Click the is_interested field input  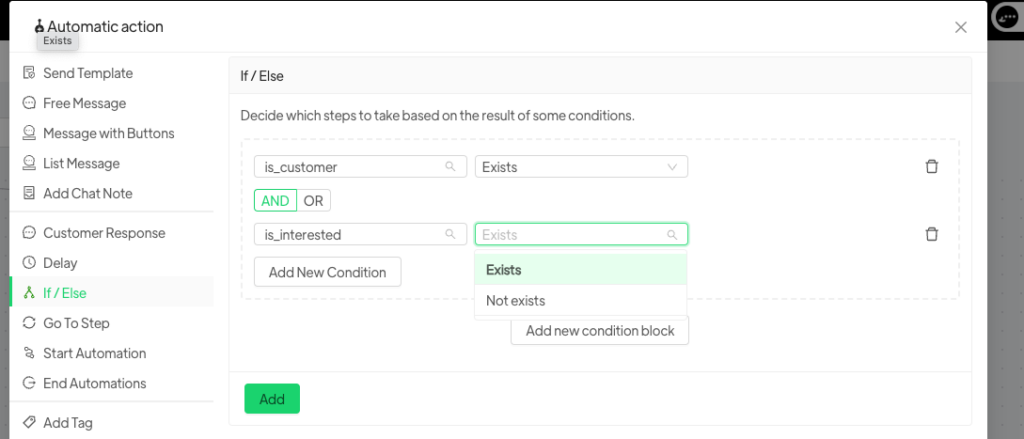click(x=352, y=235)
